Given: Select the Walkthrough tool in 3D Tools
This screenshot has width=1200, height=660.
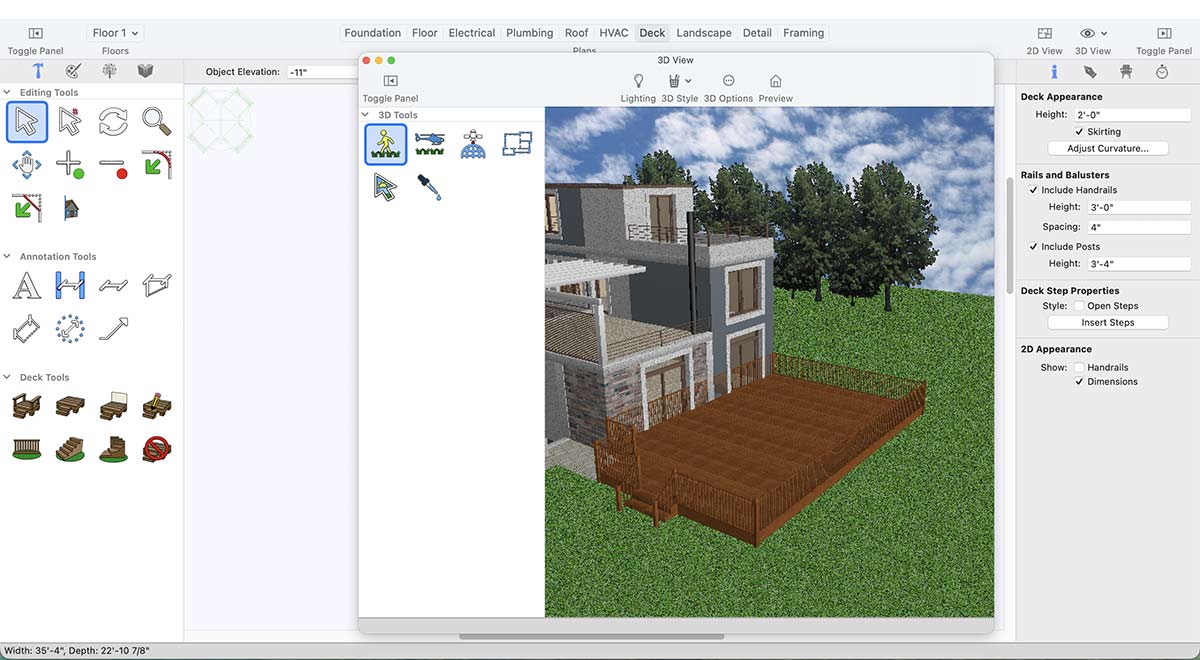Looking at the screenshot, I should pyautogui.click(x=385, y=144).
